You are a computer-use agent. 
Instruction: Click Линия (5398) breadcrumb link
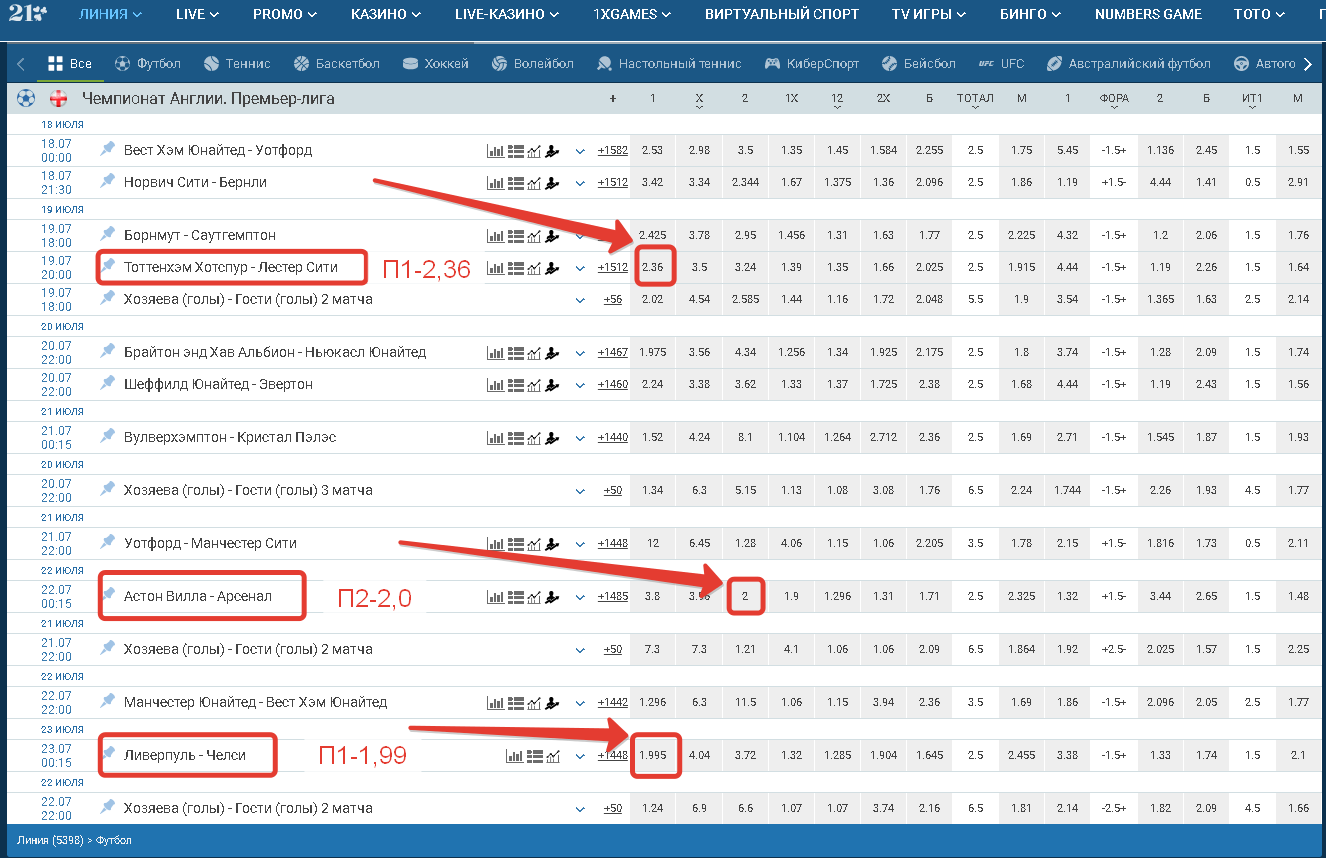pos(51,841)
